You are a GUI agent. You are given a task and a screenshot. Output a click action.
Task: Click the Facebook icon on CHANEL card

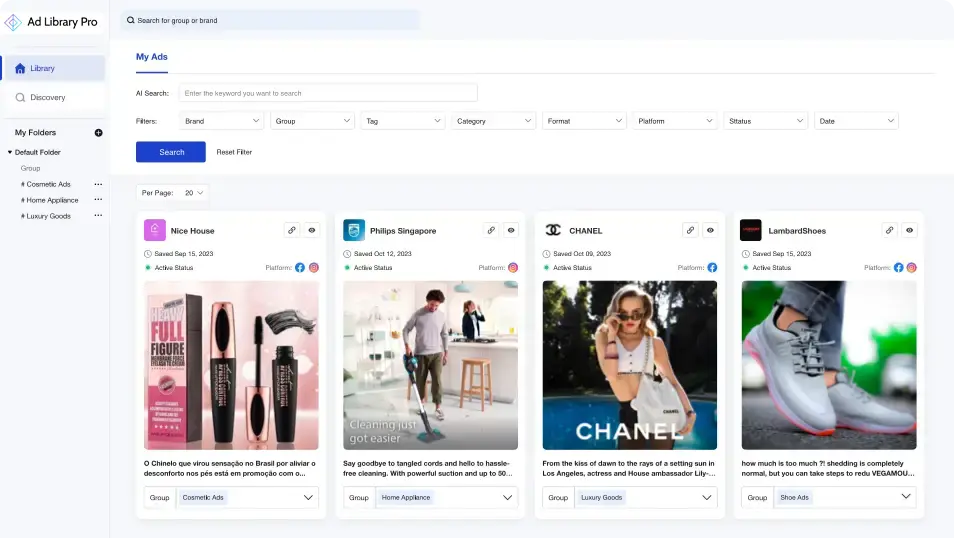click(x=712, y=268)
